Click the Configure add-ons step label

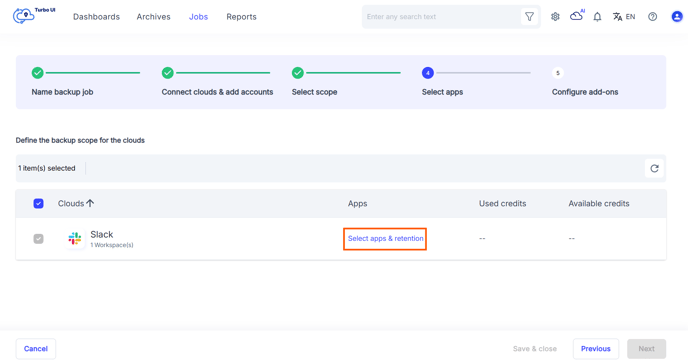[585, 92]
